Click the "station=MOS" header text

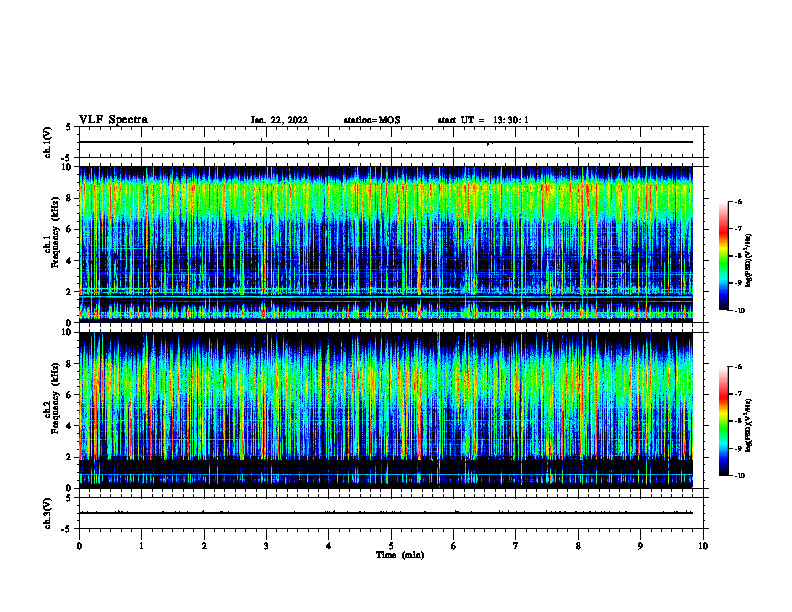tap(372, 120)
